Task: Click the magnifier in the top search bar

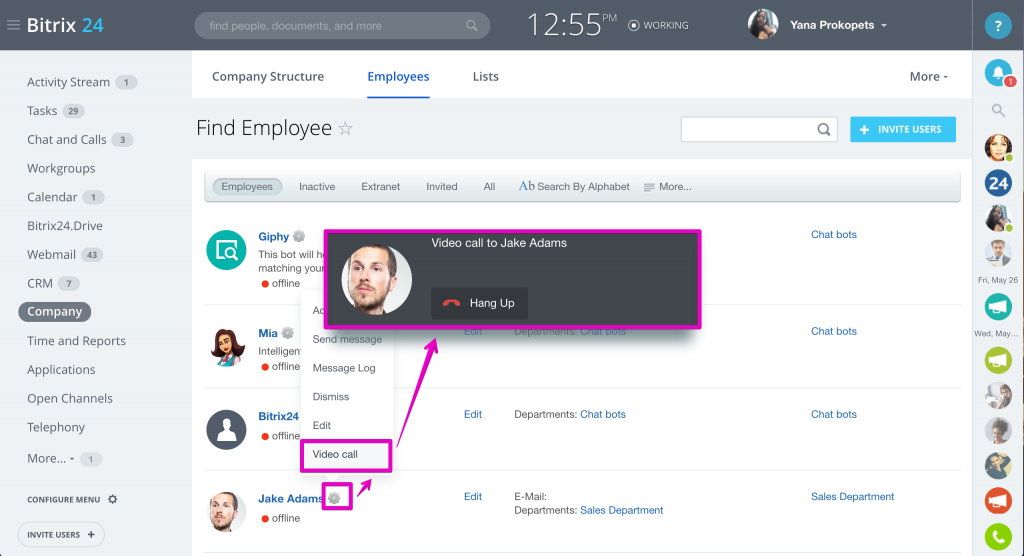Action: coord(472,26)
